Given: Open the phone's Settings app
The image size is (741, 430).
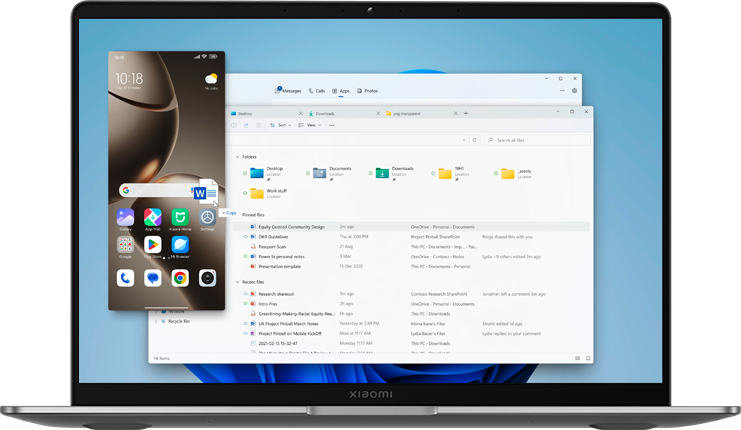Looking at the screenshot, I should pos(207,218).
